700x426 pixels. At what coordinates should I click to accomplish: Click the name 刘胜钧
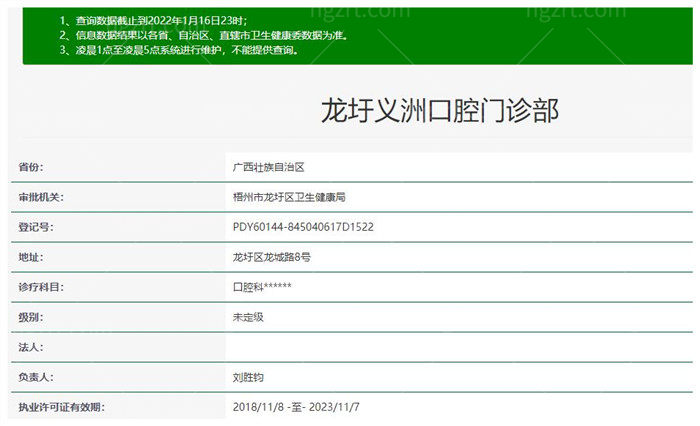pyautogui.click(x=248, y=377)
